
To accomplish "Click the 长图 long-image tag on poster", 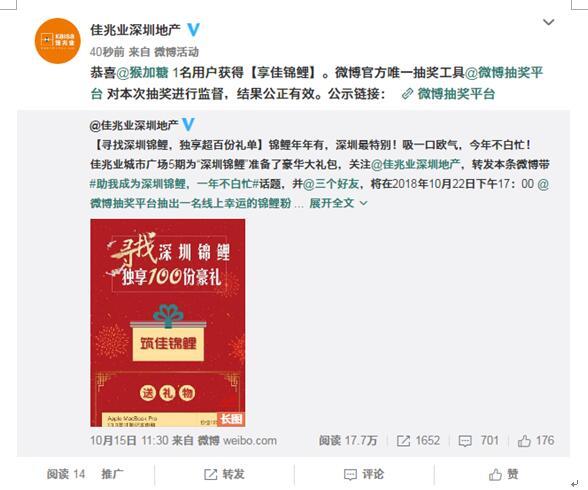I will (231, 419).
